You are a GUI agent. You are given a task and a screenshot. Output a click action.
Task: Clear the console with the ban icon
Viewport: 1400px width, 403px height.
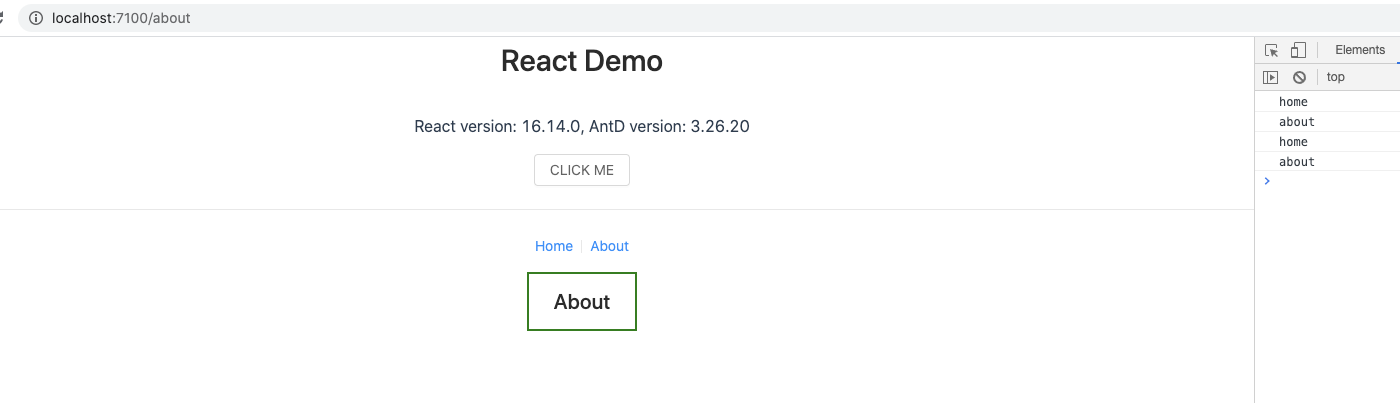click(1299, 77)
